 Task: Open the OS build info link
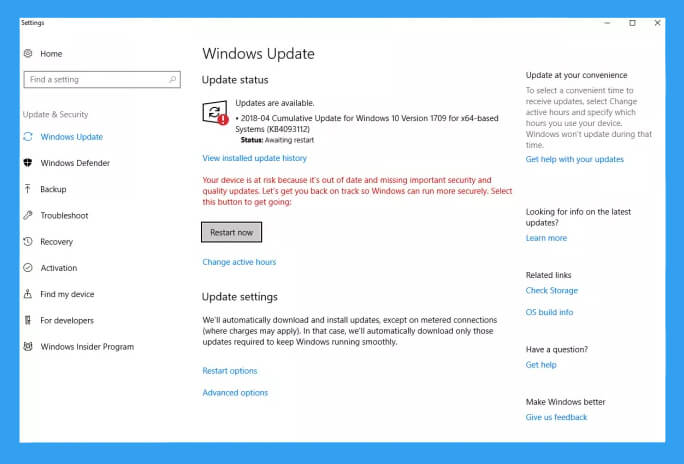(549, 312)
